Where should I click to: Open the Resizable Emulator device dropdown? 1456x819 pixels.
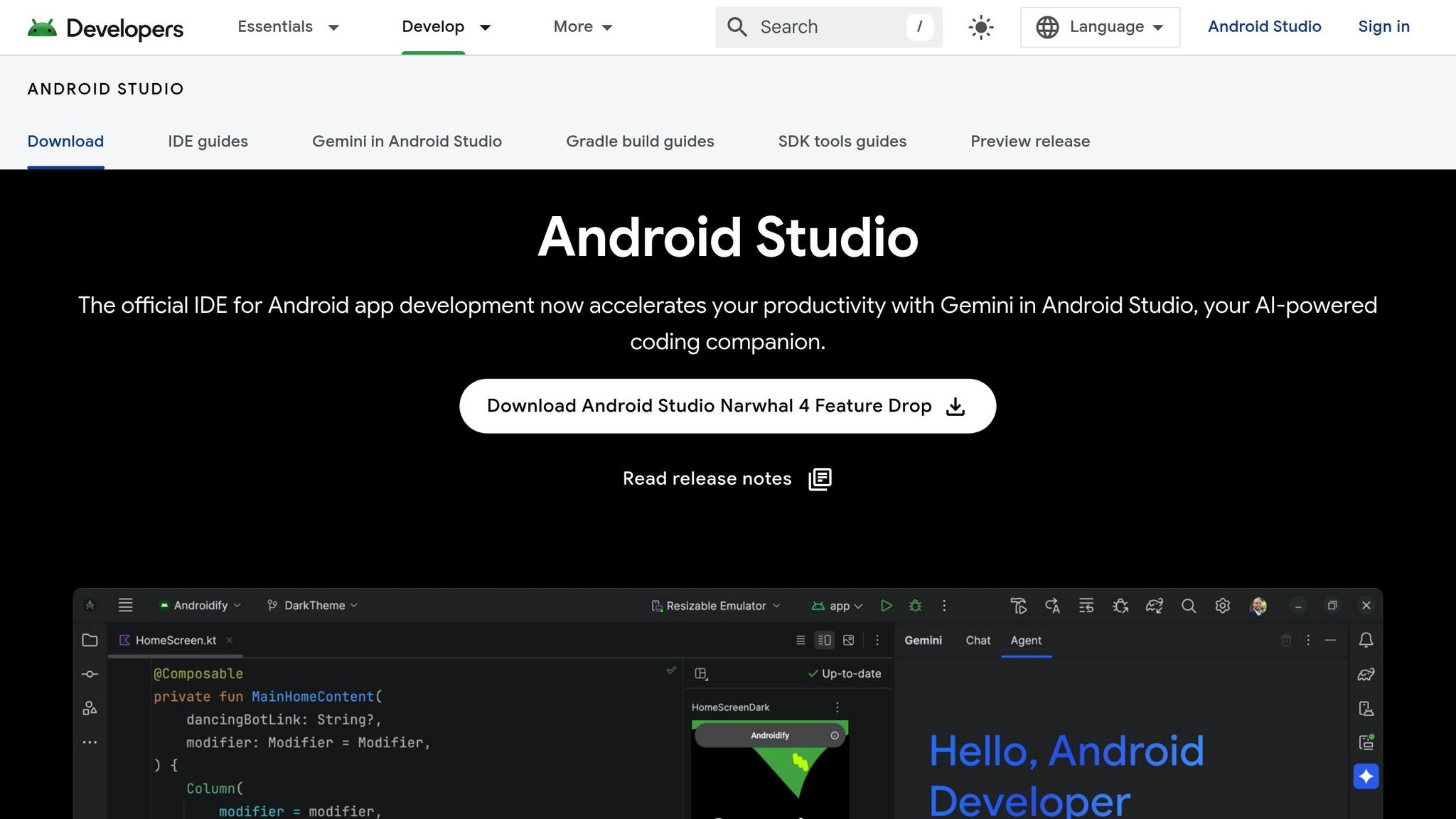(x=714, y=606)
